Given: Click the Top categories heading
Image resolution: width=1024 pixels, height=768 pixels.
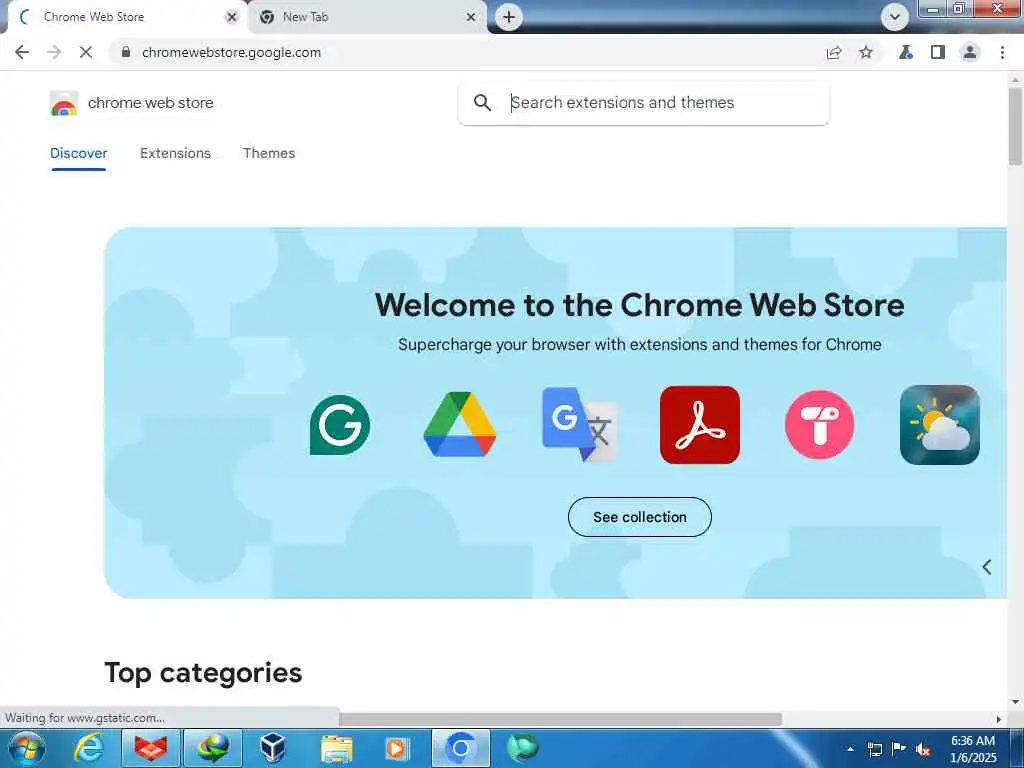Looking at the screenshot, I should coord(203,673).
